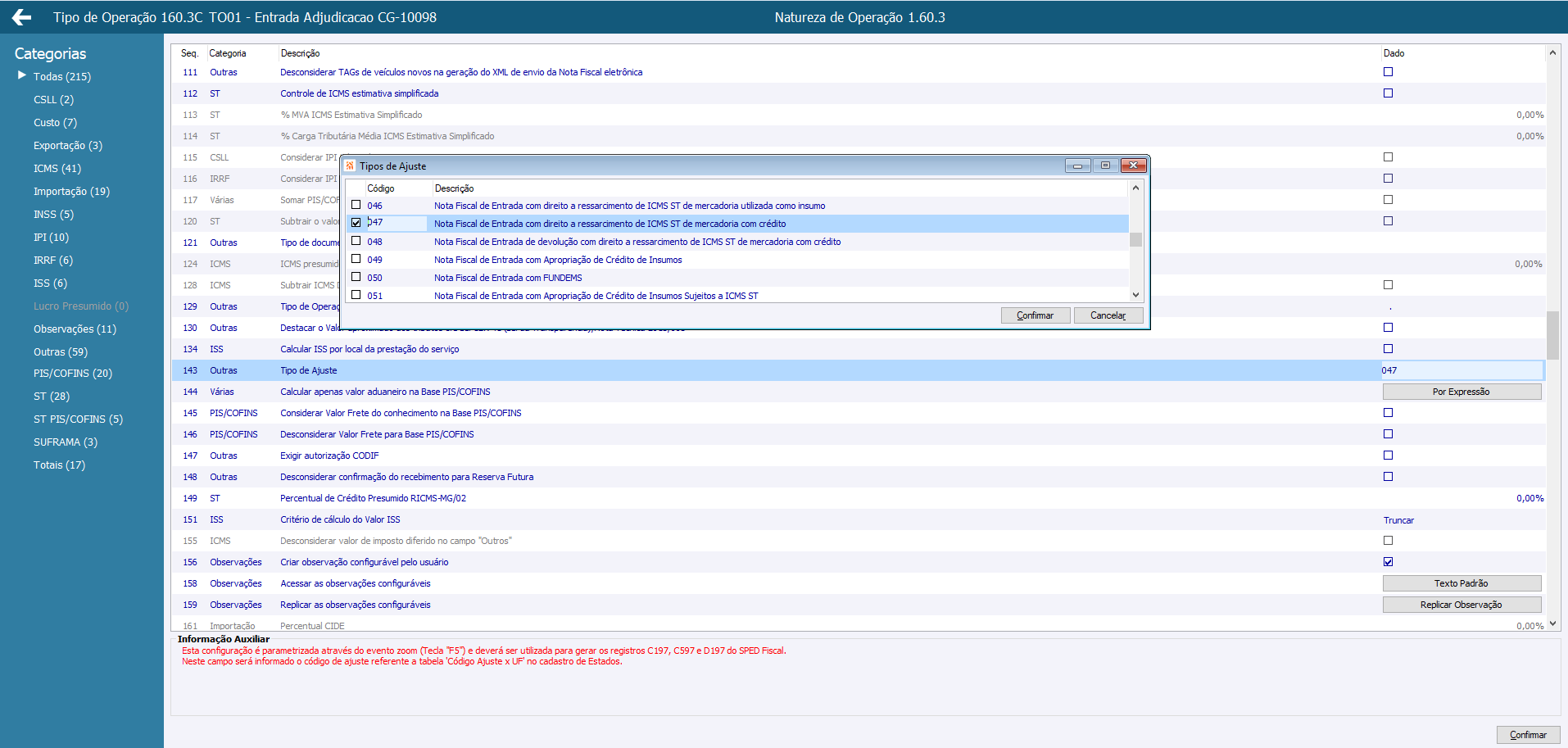
Task: Select row Percentual de Crédito Presumido RICMS-MG/02
Action: 858,498
